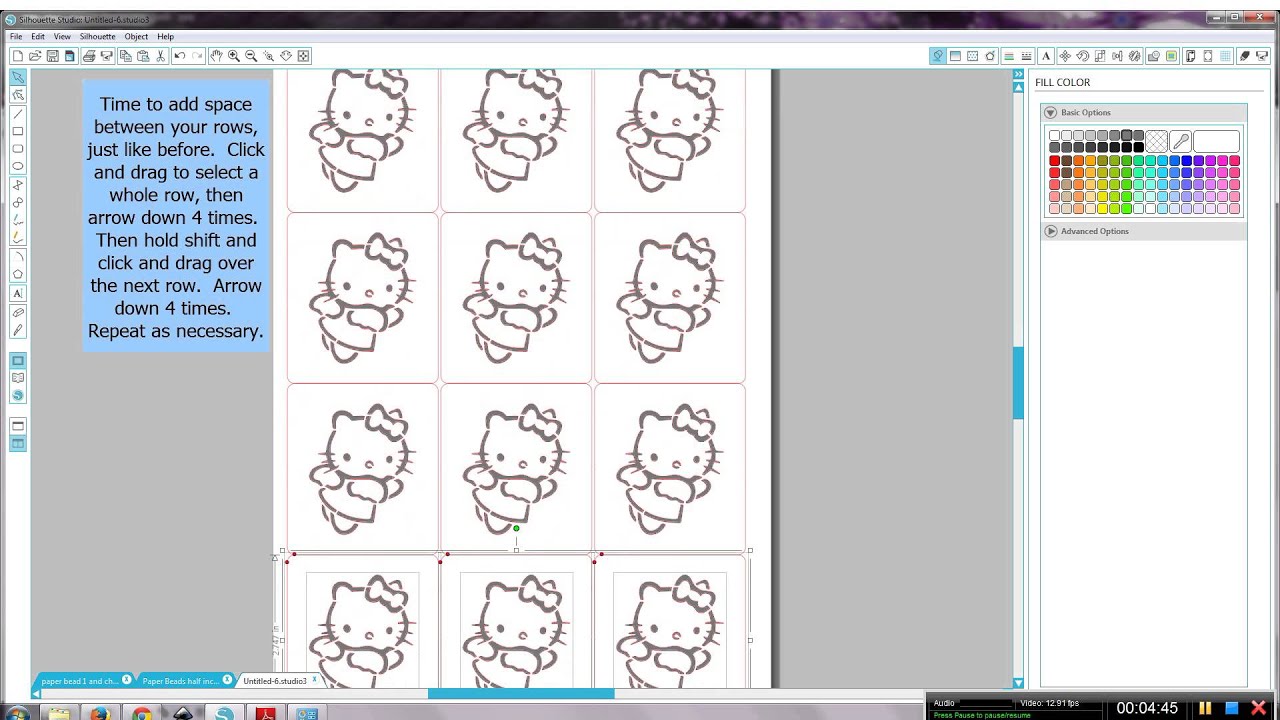Open the Object menu
This screenshot has width=1280, height=720.
[x=136, y=36]
